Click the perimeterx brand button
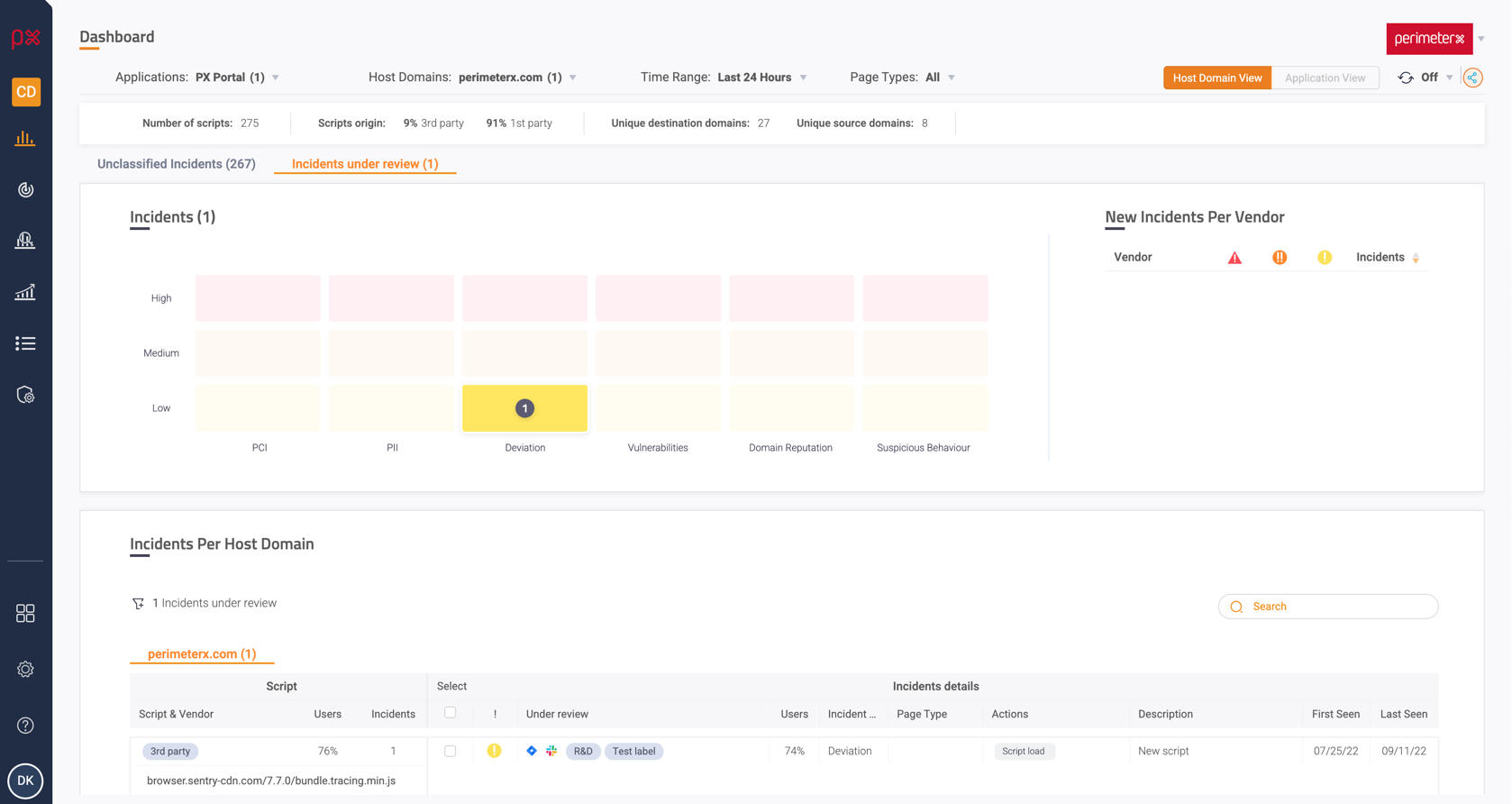Viewport: 1512px width, 804px height. click(1429, 39)
